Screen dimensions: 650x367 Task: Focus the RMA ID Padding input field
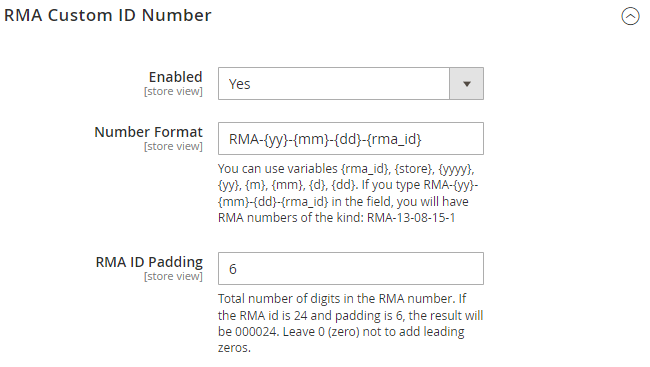(x=351, y=268)
